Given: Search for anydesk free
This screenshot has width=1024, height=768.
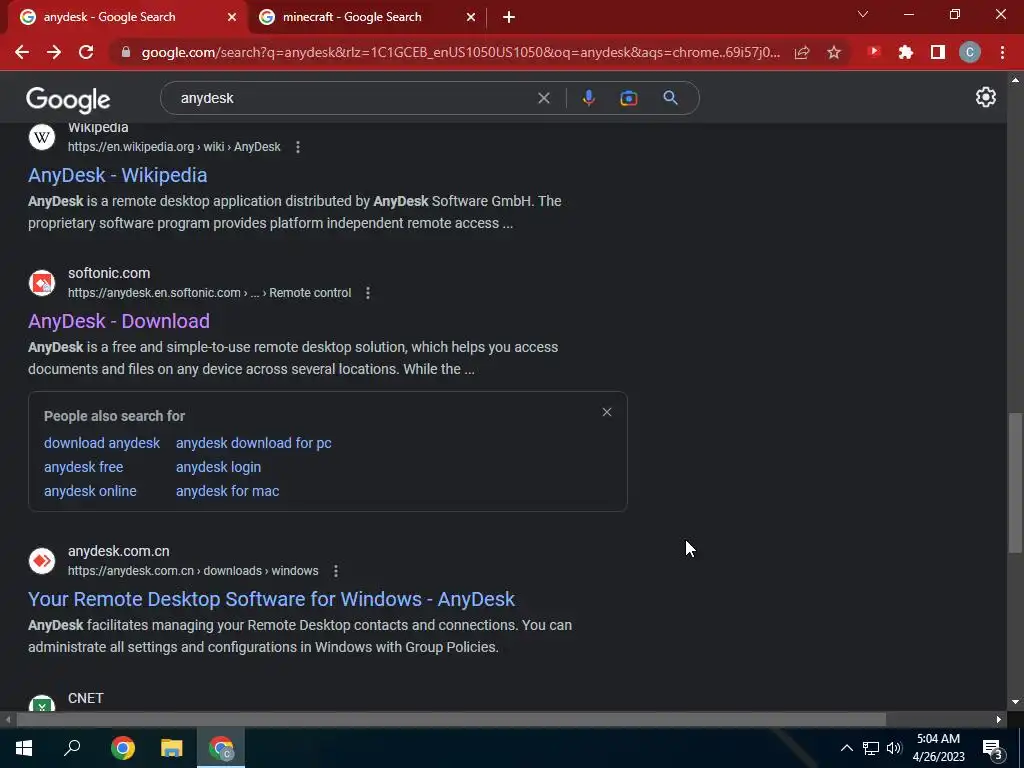Looking at the screenshot, I should click(84, 467).
